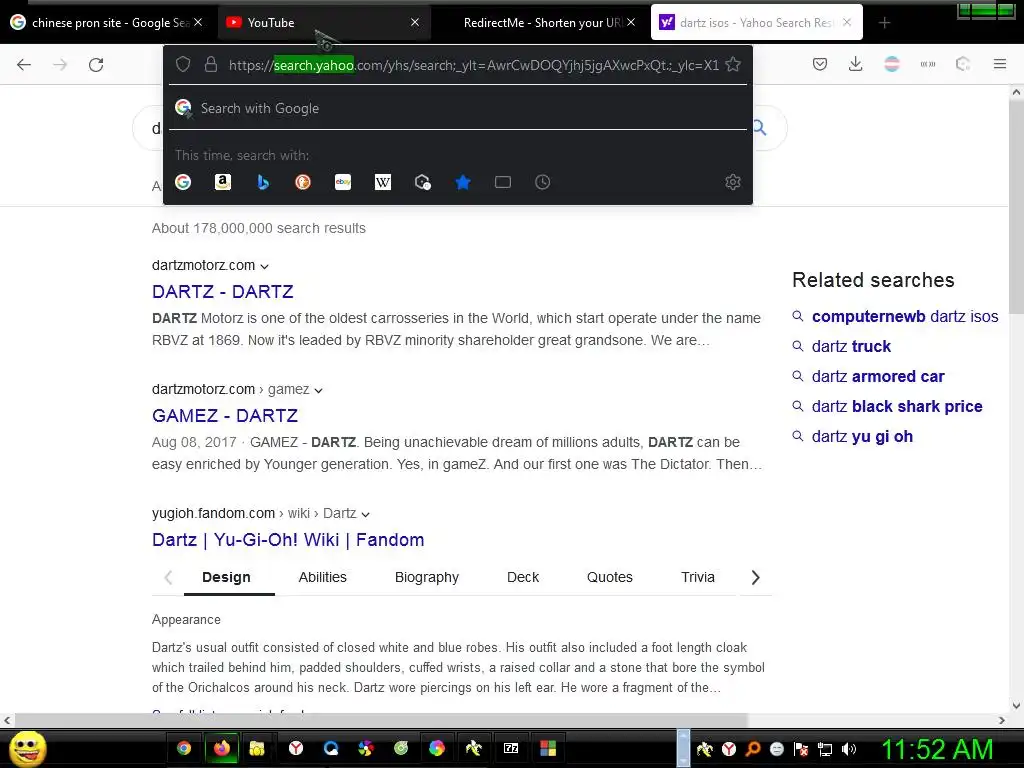Click the network tray icon

point(825,749)
